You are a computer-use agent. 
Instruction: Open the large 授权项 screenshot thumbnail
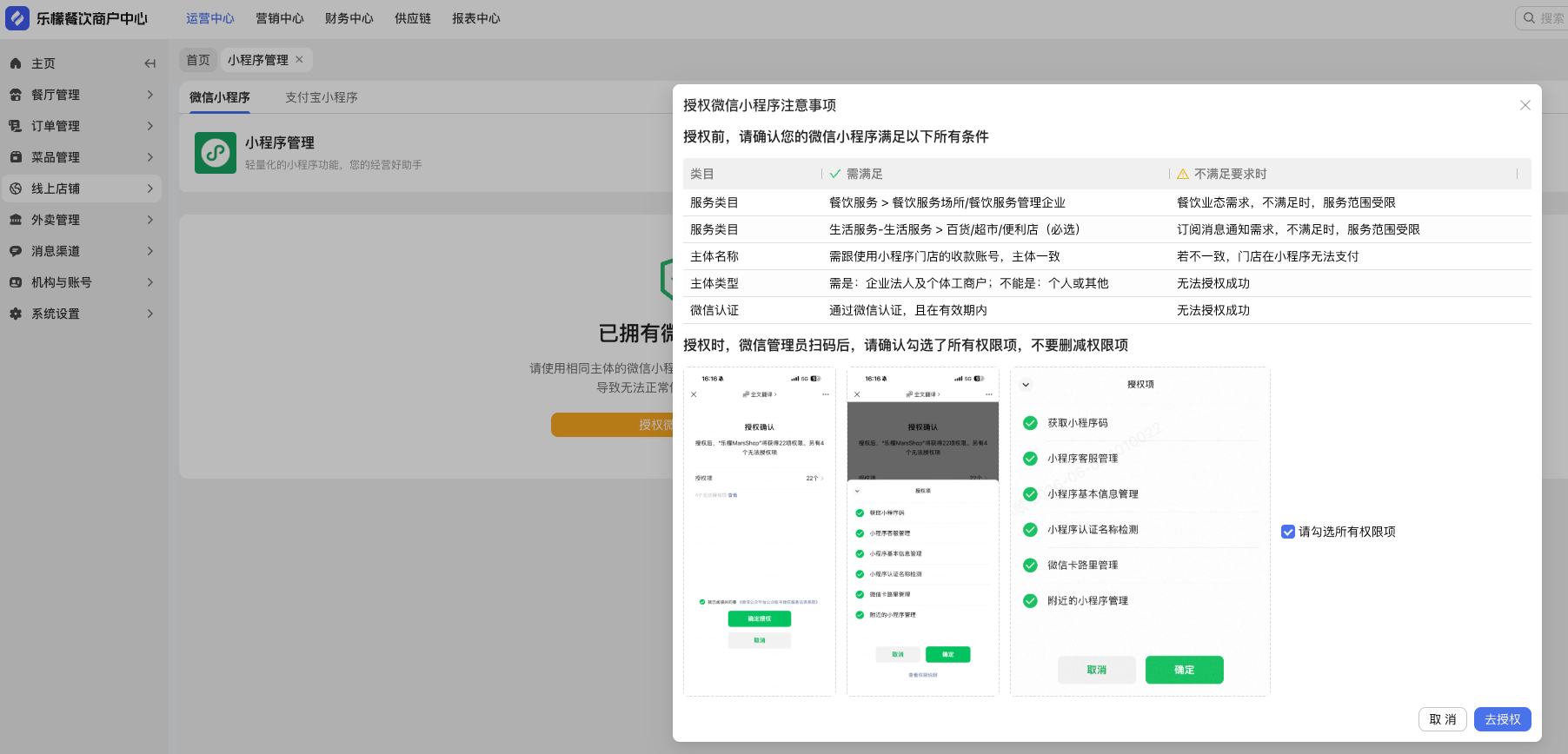(1140, 532)
